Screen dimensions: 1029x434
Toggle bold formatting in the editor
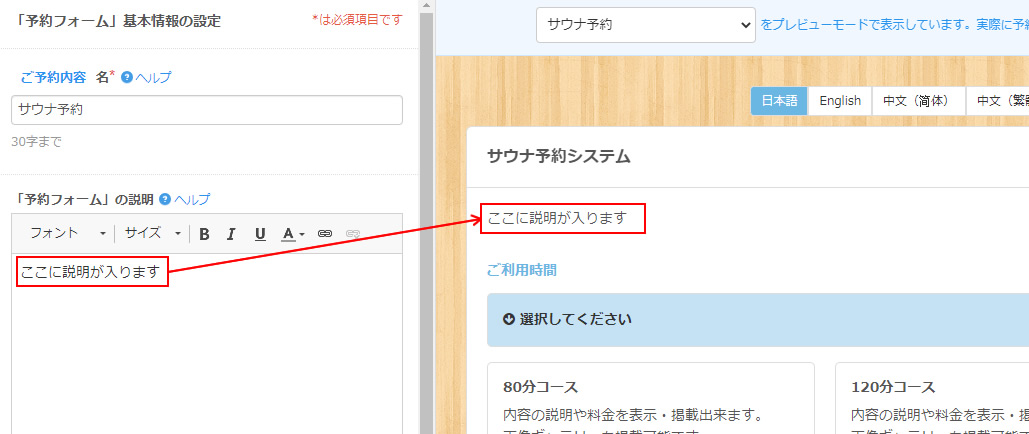point(204,234)
